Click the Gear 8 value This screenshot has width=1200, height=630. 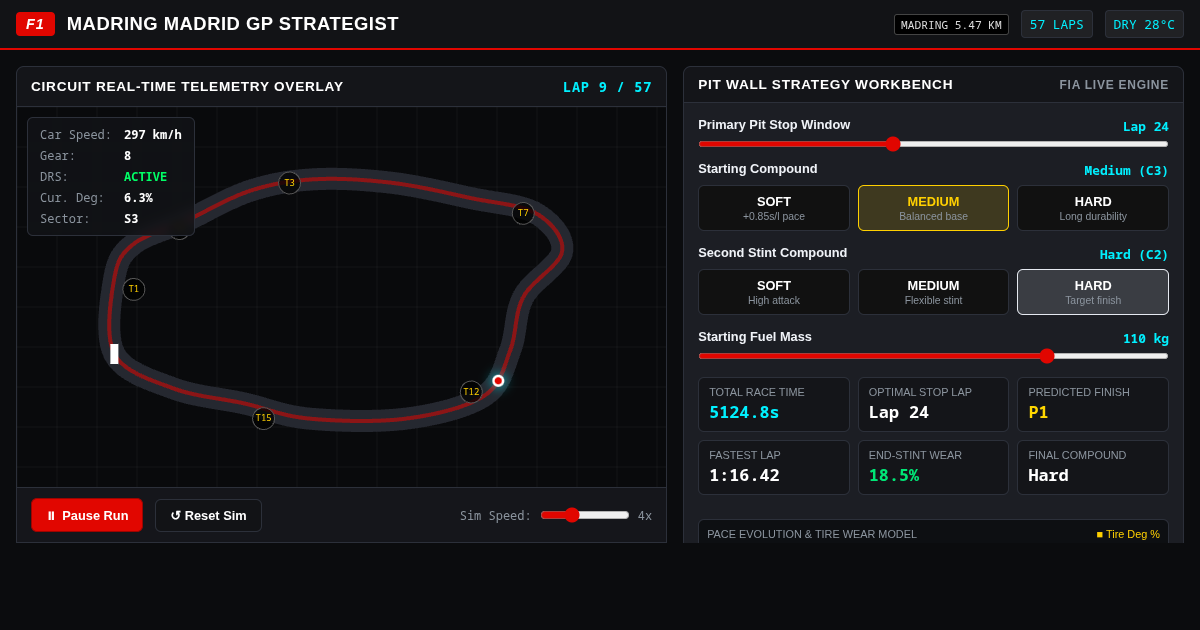pyautogui.click(x=128, y=156)
